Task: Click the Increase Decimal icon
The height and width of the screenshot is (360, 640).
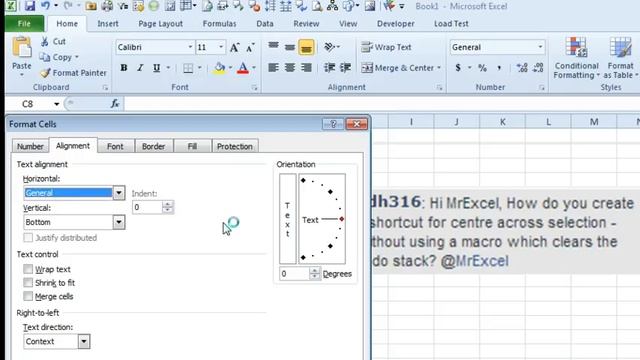Action: click(522, 68)
